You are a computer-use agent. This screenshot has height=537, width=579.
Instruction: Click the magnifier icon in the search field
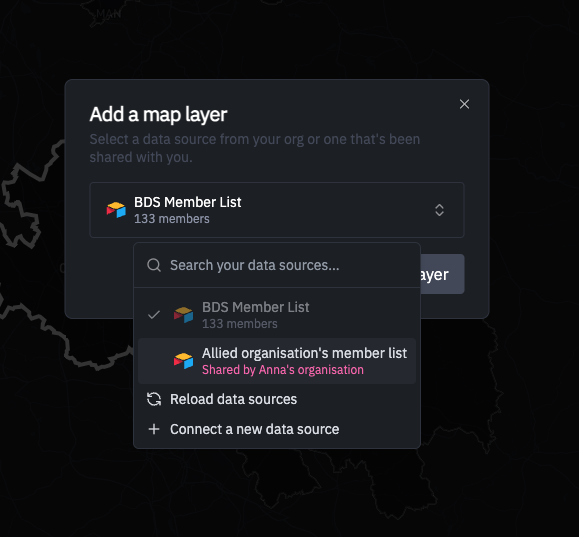(154, 265)
